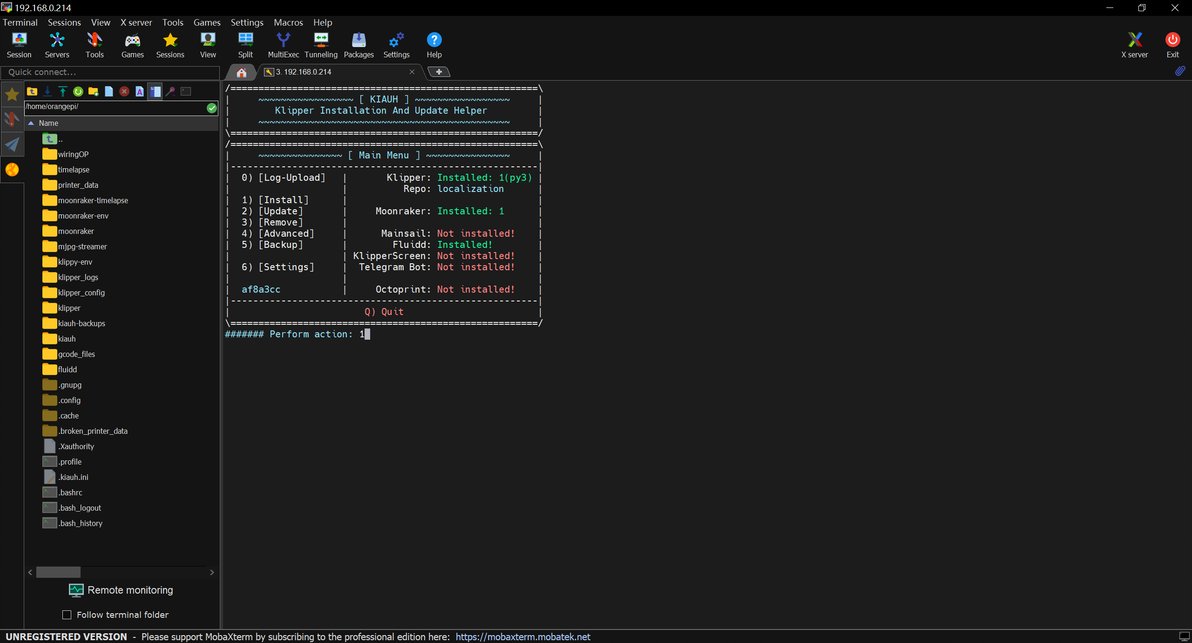
Task: Open the Tunneling tool in the toolbar
Action: coord(321,44)
